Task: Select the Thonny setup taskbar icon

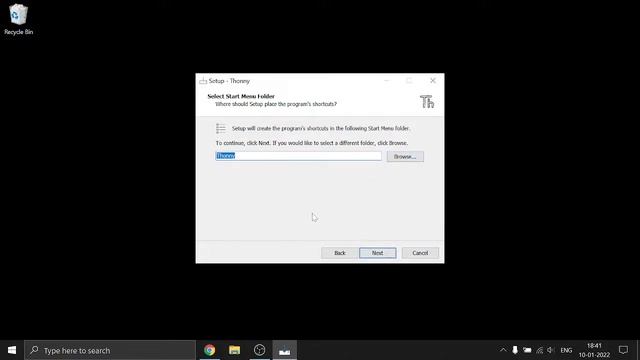Action: [x=284, y=350]
